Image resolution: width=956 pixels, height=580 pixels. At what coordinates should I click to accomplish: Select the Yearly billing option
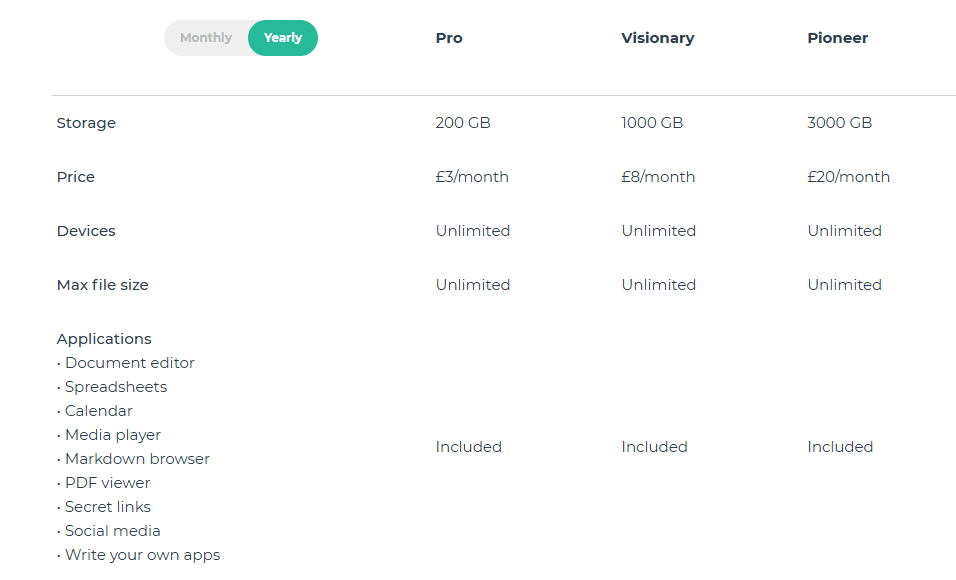[x=283, y=38]
